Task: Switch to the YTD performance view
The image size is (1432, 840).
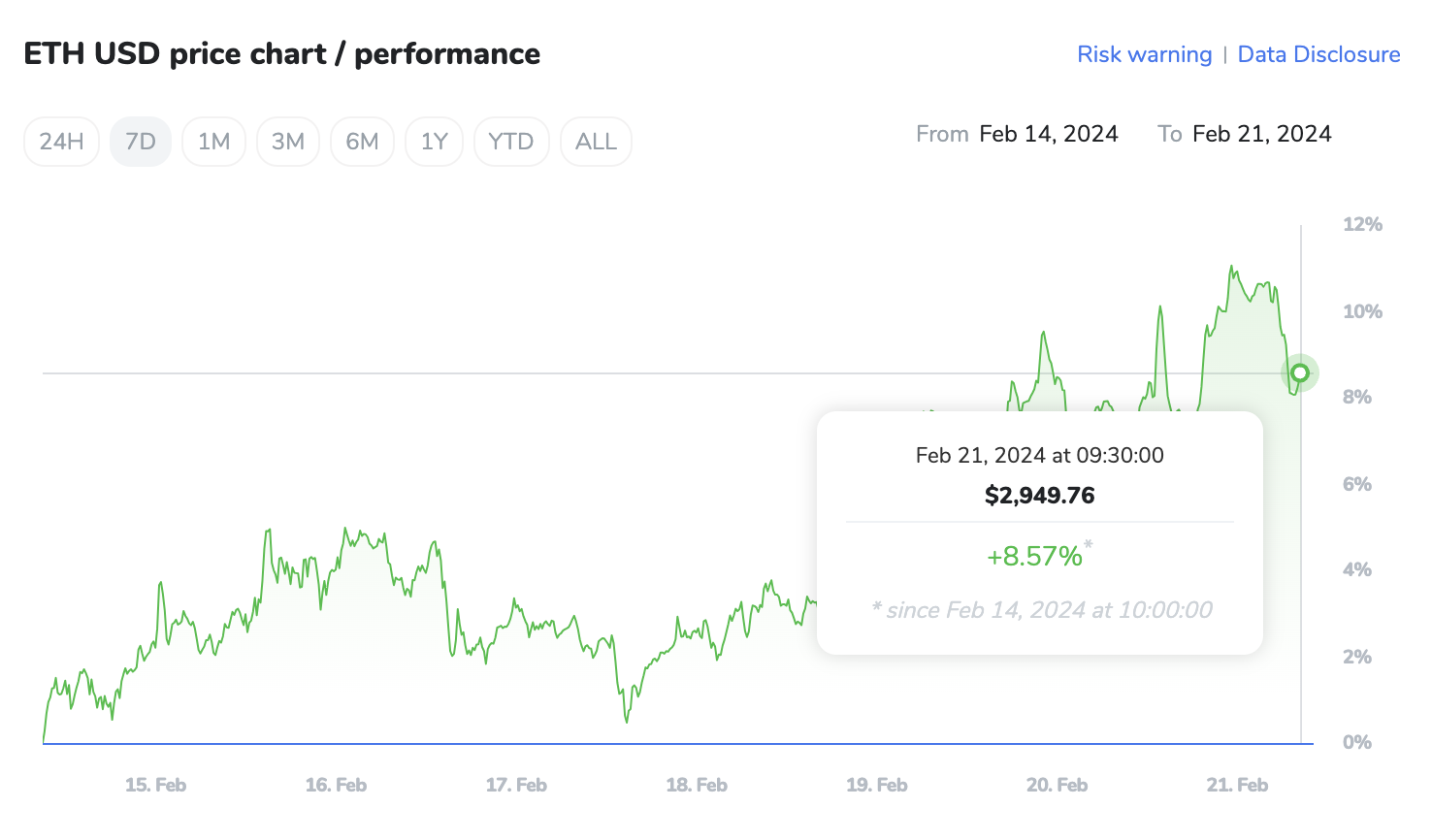Action: [511, 141]
